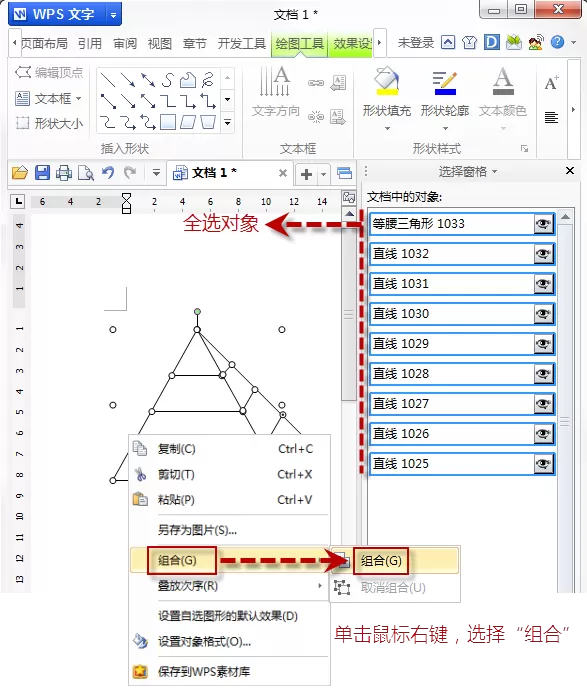Switch to the 页面布局 ribbon tab
This screenshot has width=587, height=688.
(x=44, y=43)
